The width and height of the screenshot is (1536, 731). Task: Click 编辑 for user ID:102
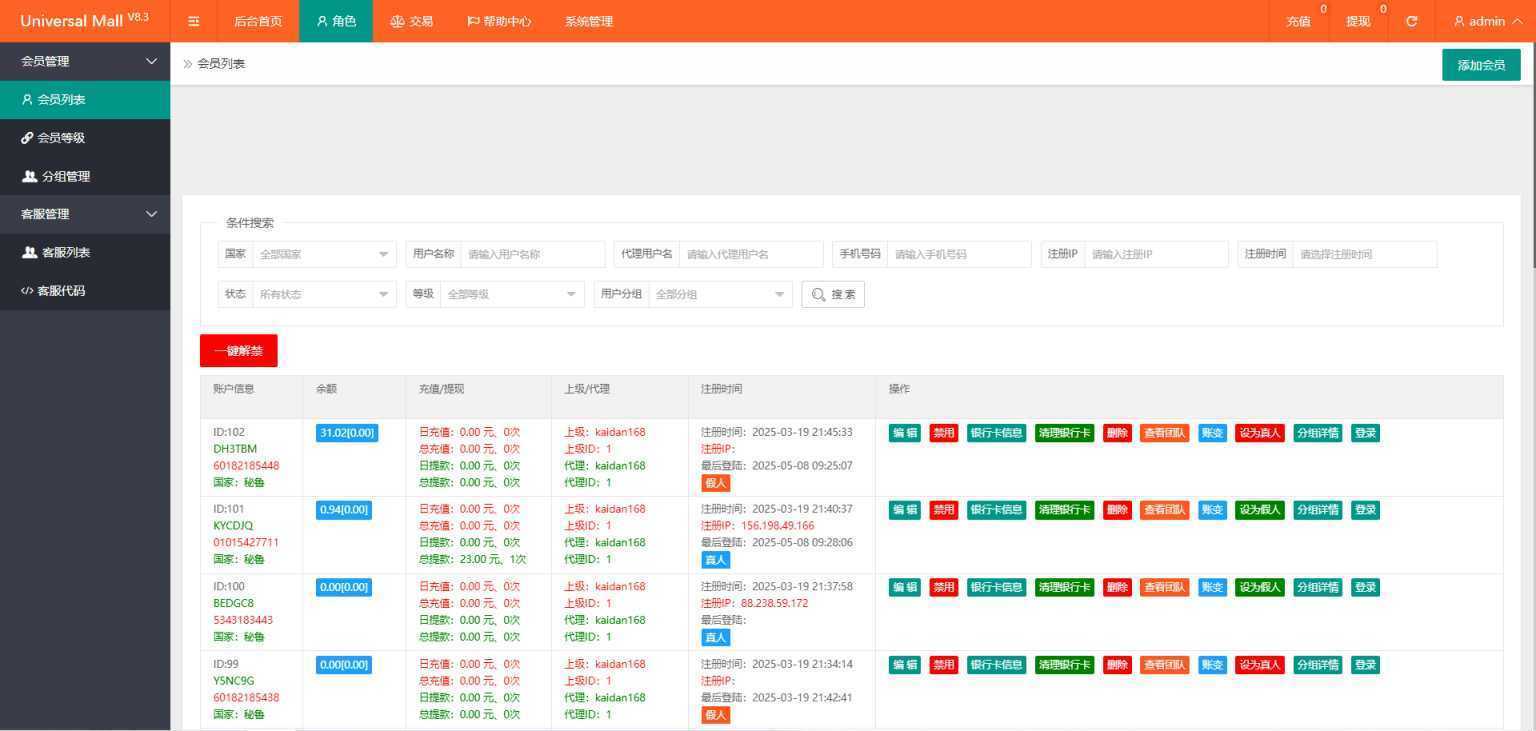pyautogui.click(x=905, y=433)
